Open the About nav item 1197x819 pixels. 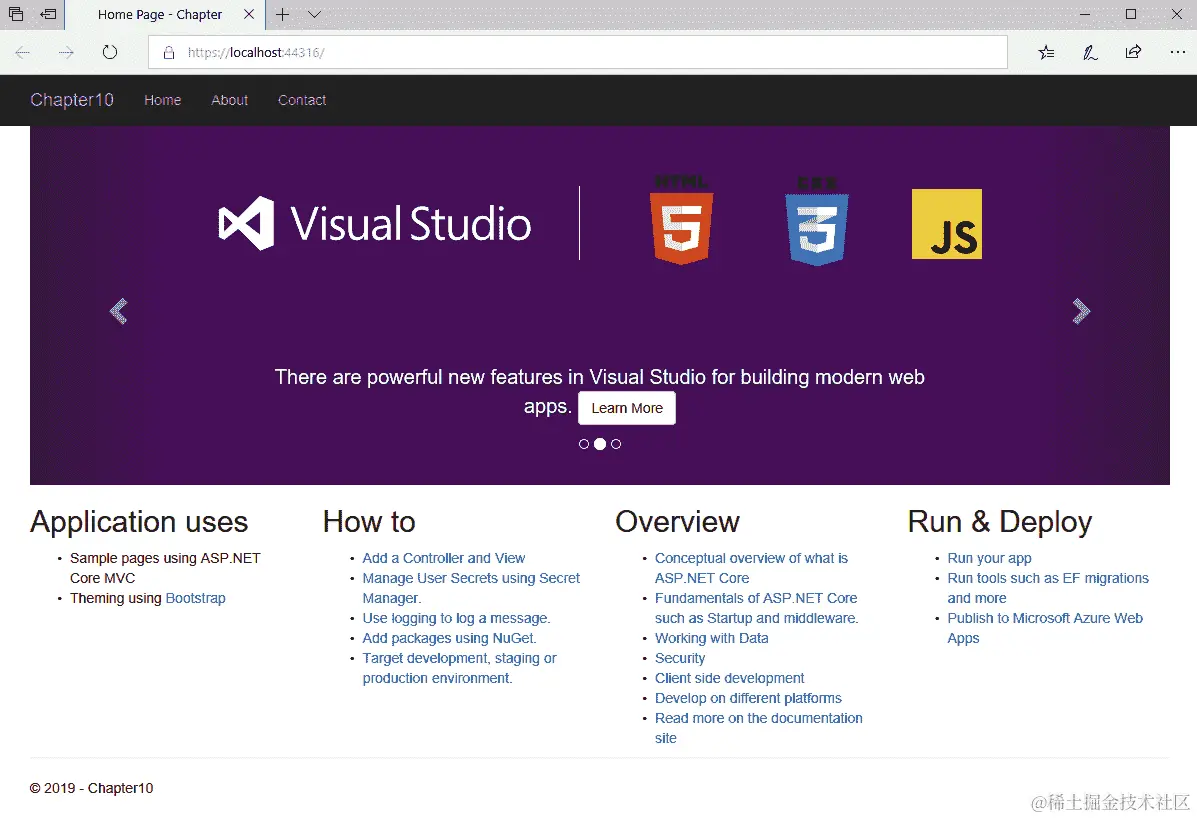[230, 100]
